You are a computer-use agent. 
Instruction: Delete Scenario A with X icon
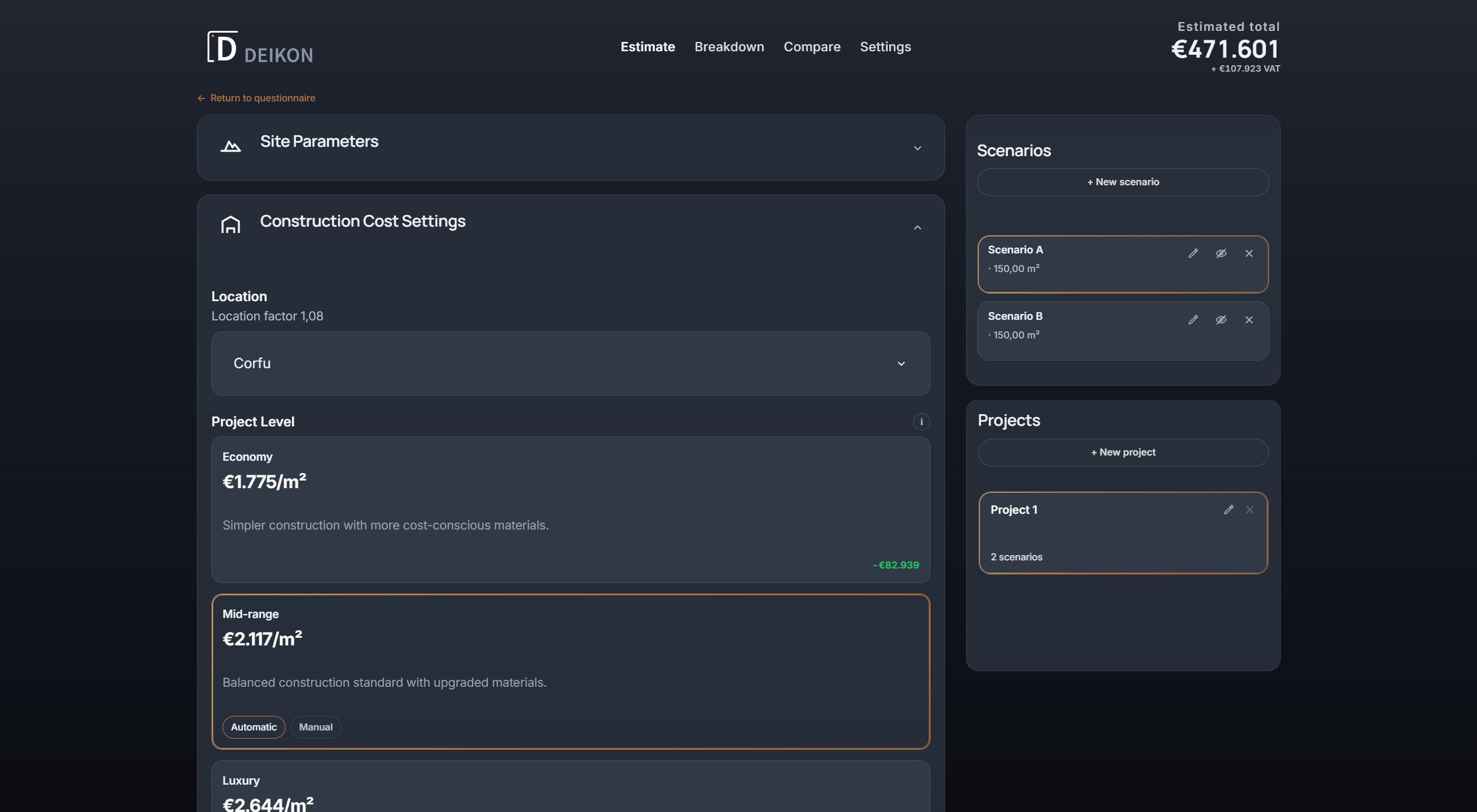[1249, 253]
